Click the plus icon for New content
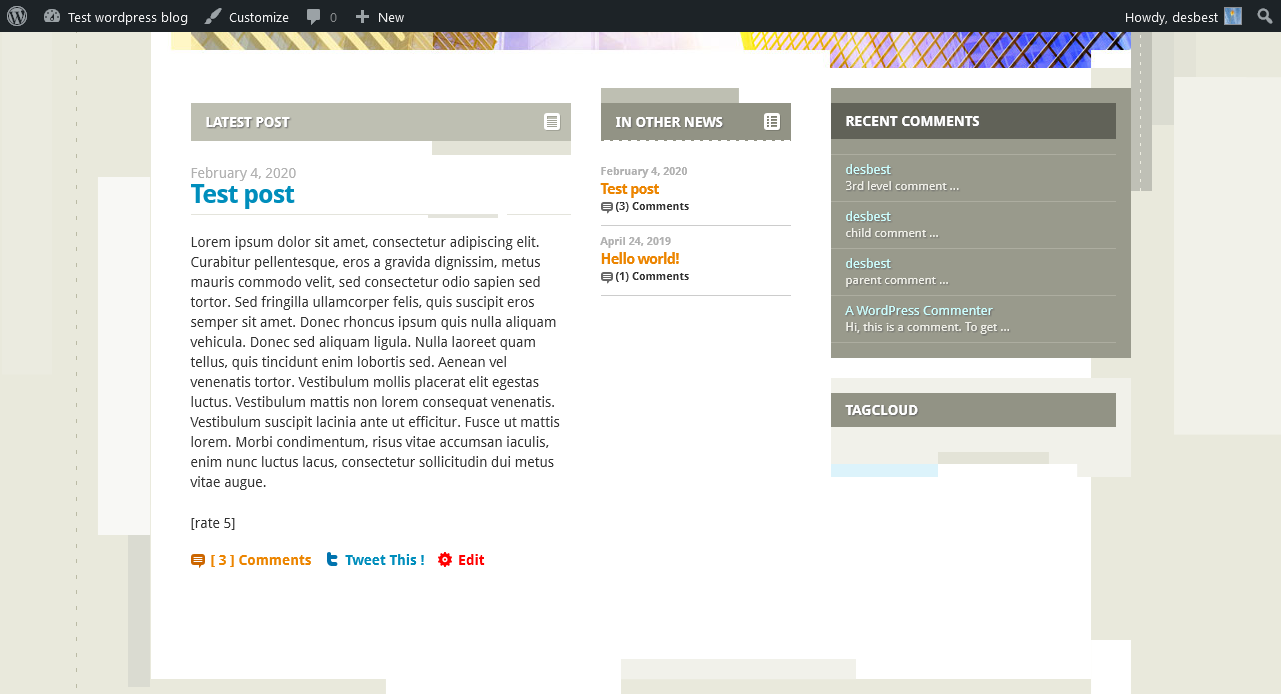 coord(362,17)
